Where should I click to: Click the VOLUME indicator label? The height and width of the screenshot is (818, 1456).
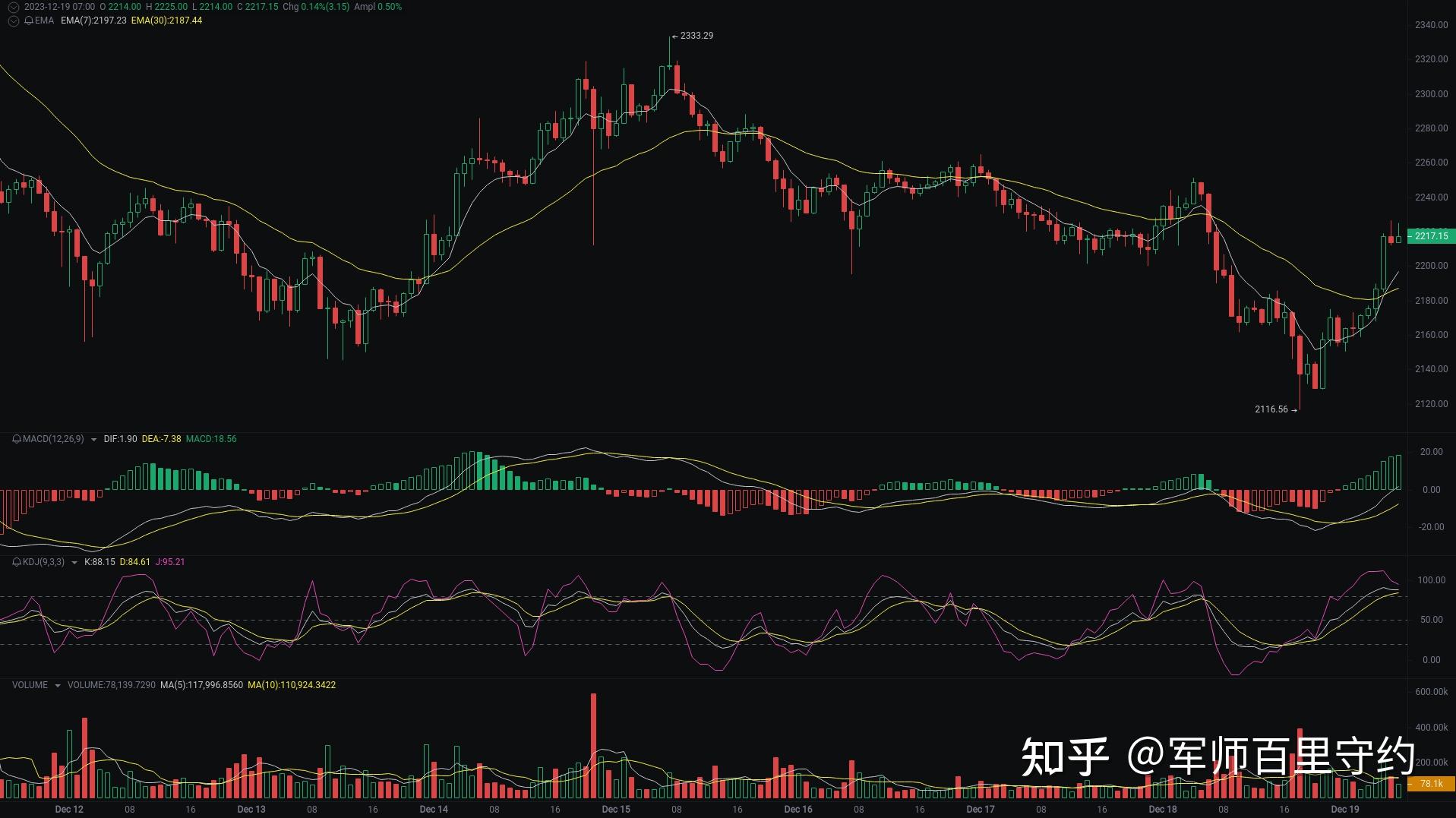coord(30,685)
